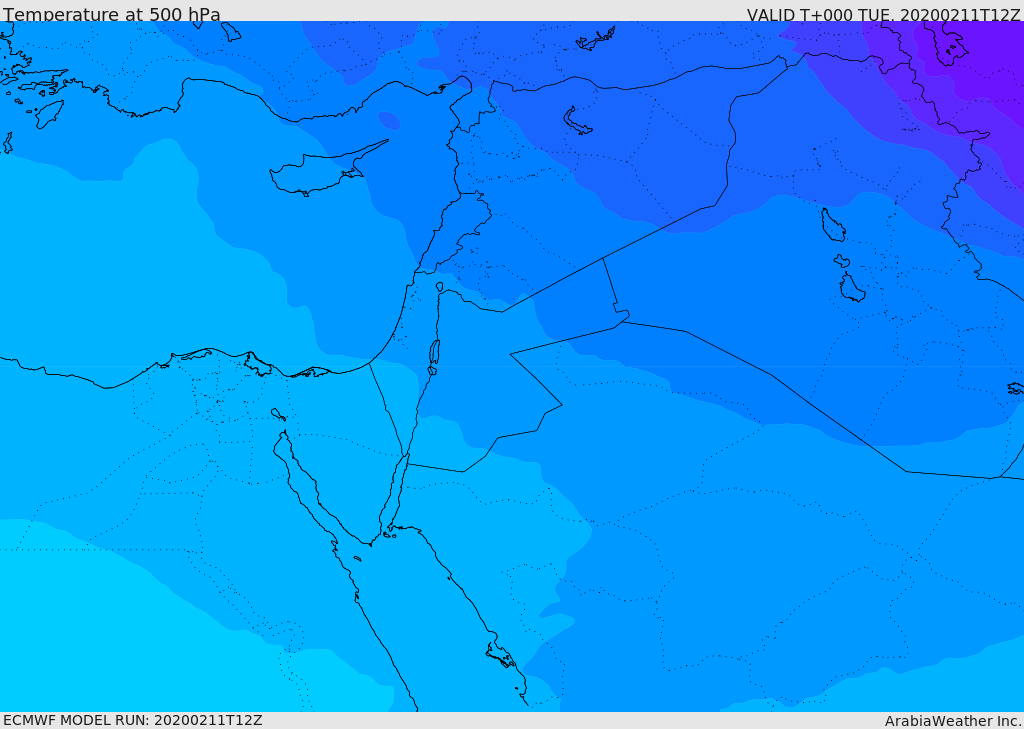Click the 'ArabiaWeather Inc' credit text
The image size is (1024, 729).
(x=952, y=721)
